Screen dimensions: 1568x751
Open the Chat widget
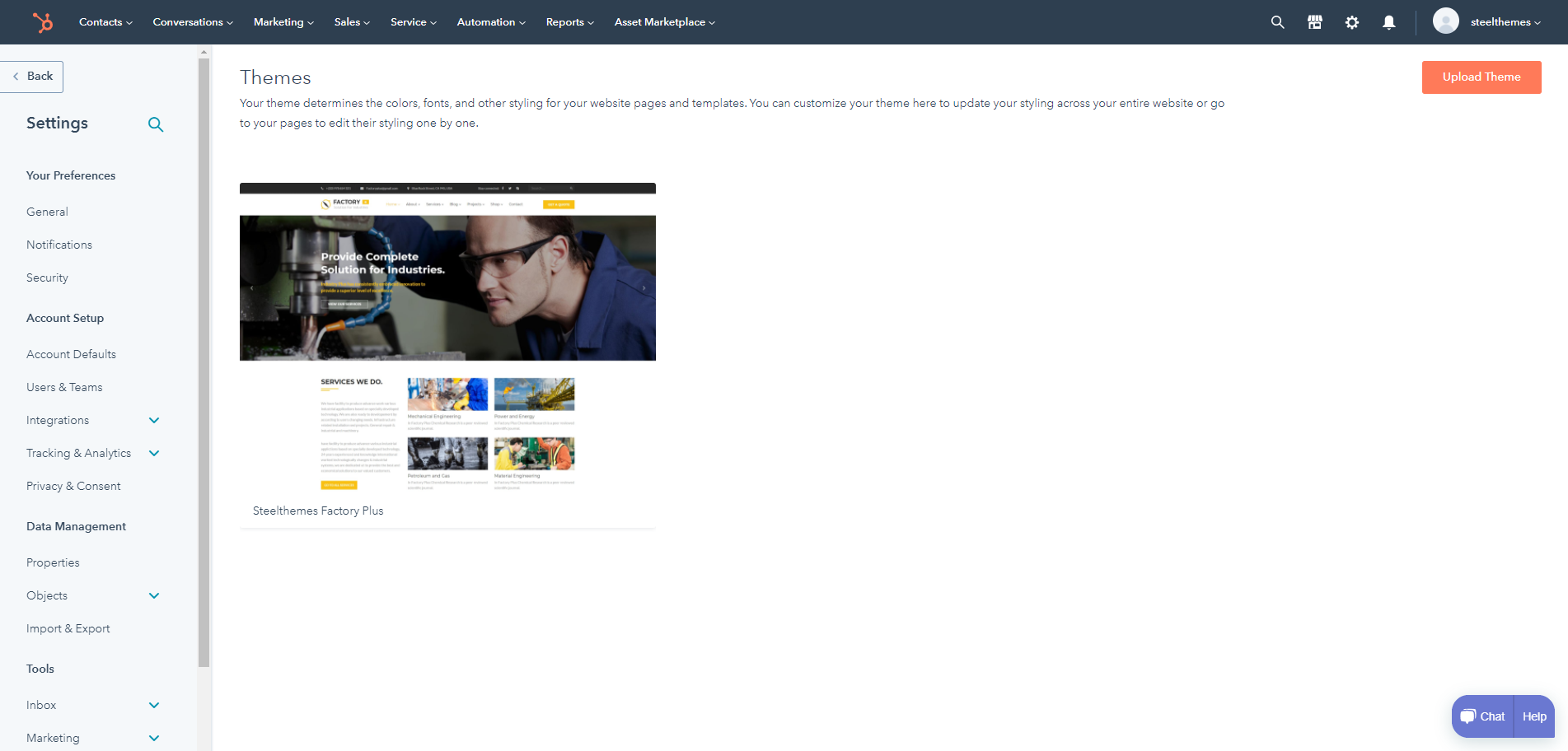coord(1482,716)
